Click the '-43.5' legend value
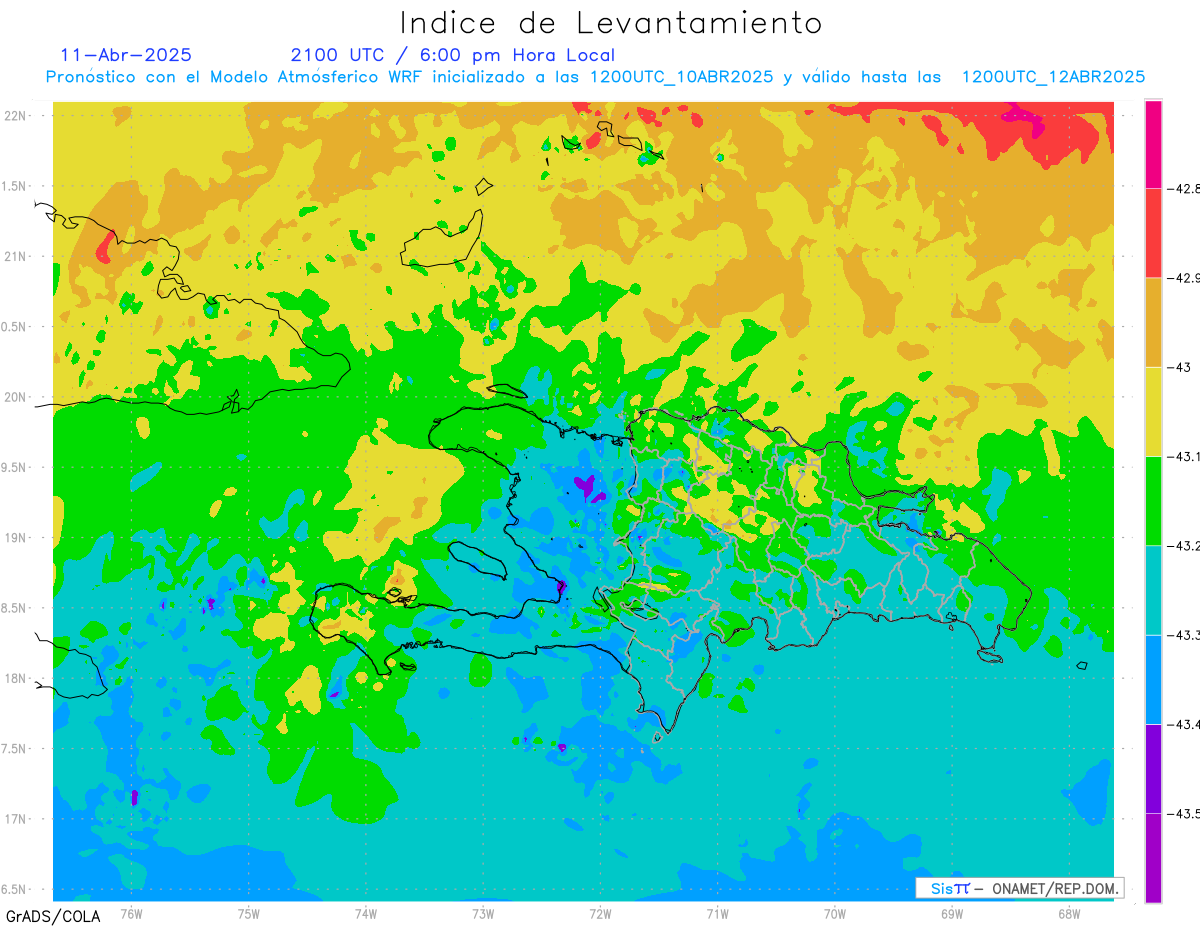The height and width of the screenshot is (927, 1200). 1184,813
